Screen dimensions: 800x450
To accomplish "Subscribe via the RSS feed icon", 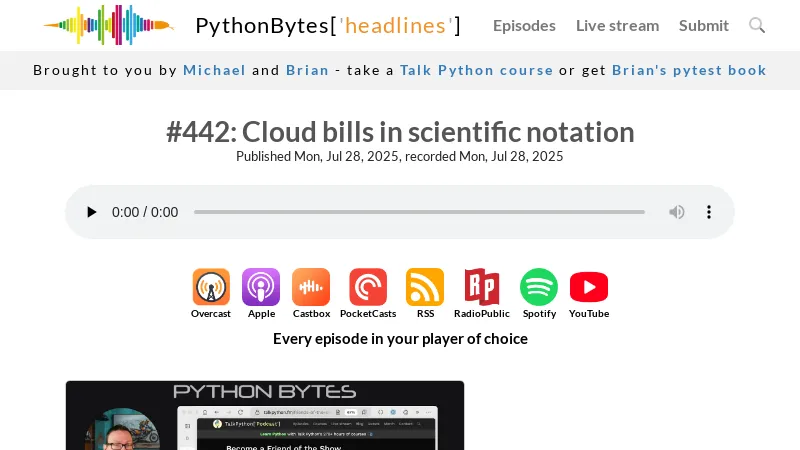I will [x=425, y=288].
